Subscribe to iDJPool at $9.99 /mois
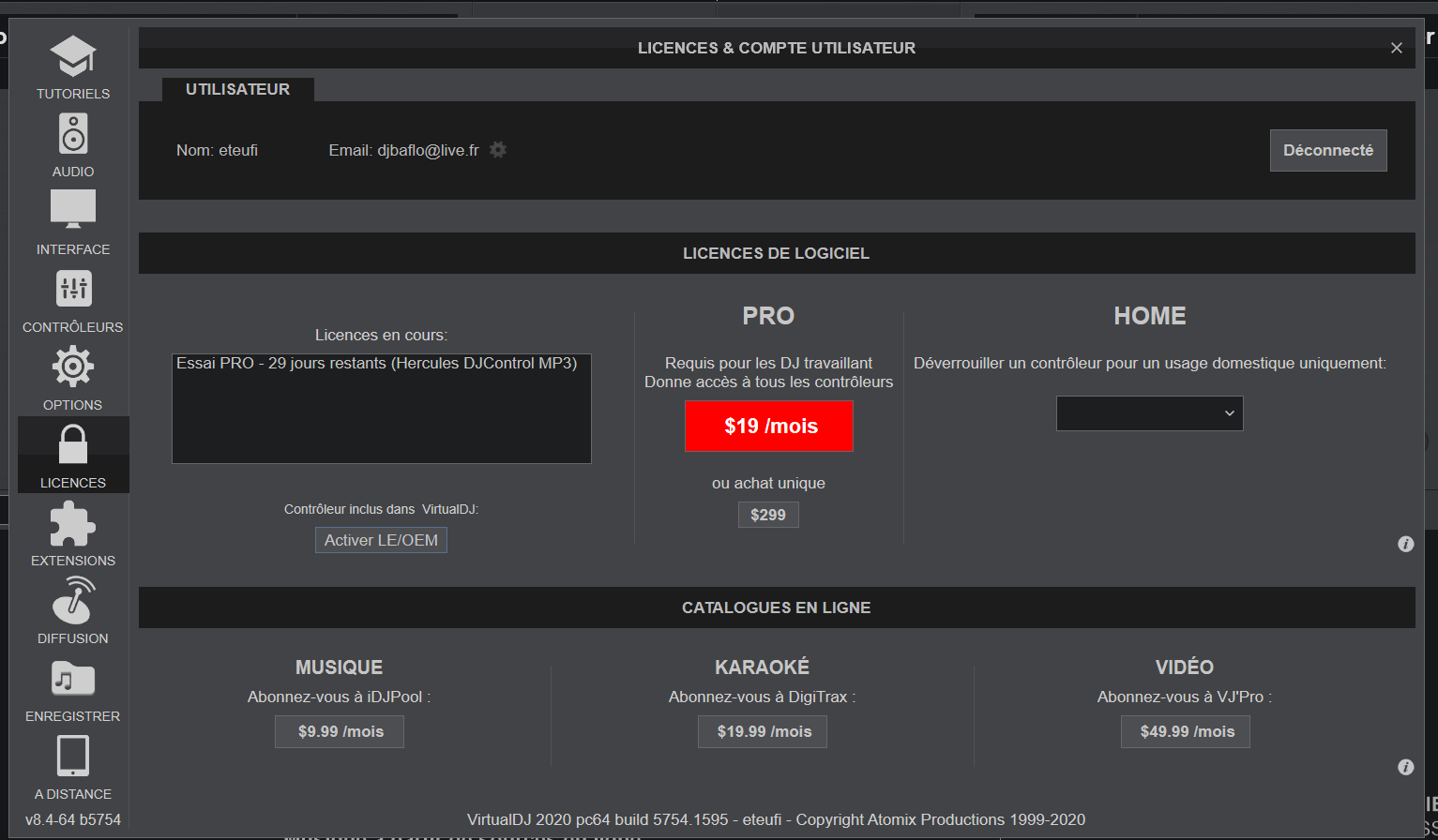1438x840 pixels. click(x=340, y=732)
